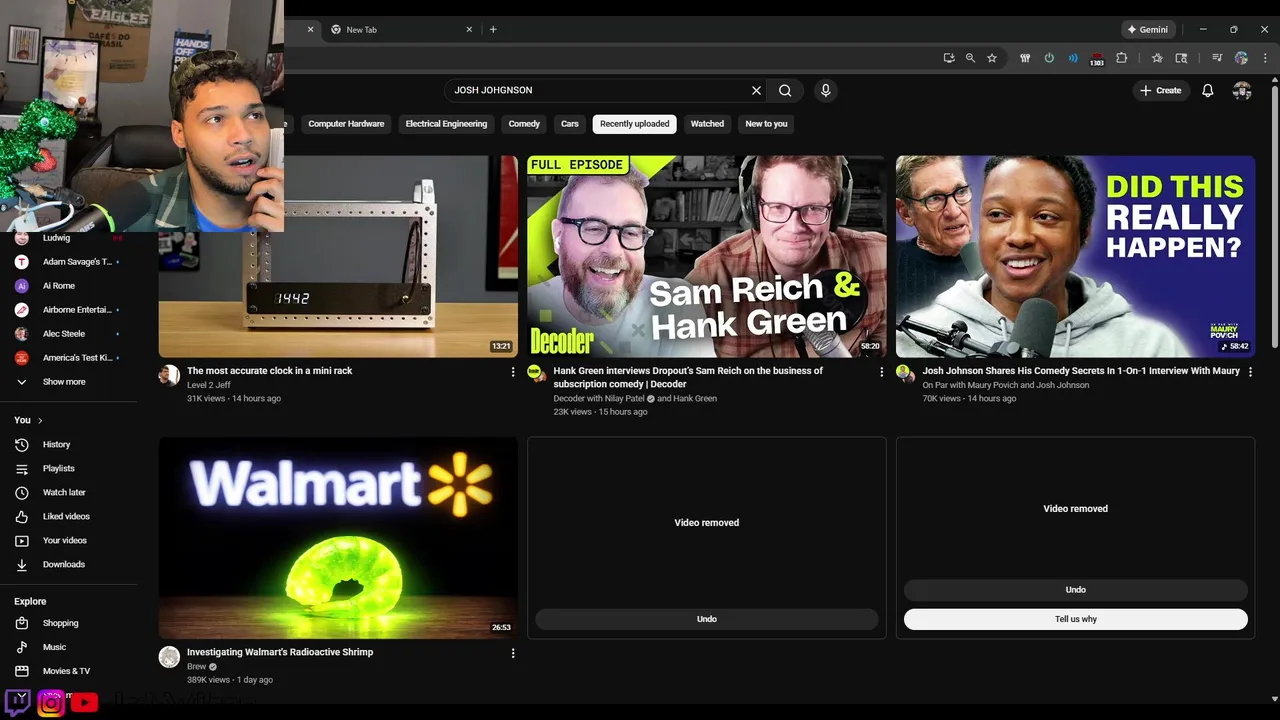
Task: Select the Watched filter chip
Action: pyautogui.click(x=707, y=124)
